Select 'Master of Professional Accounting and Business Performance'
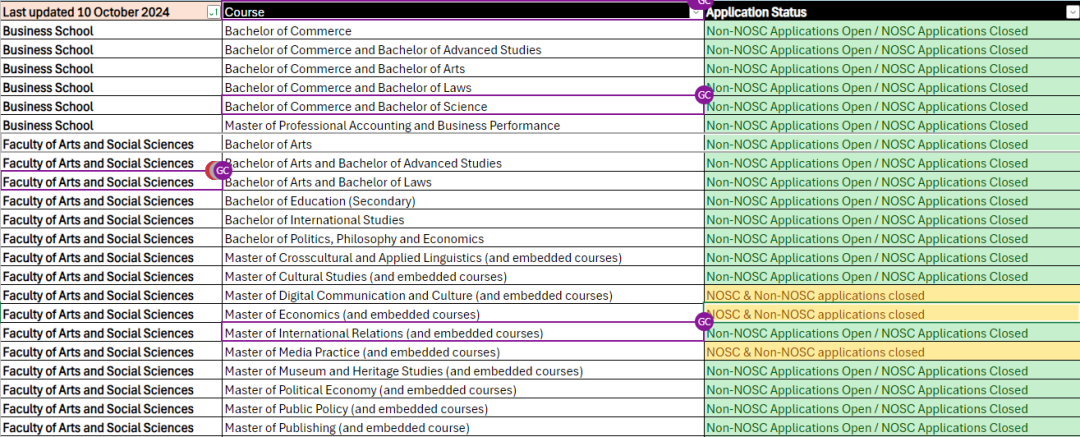1080x437 pixels. (463, 125)
